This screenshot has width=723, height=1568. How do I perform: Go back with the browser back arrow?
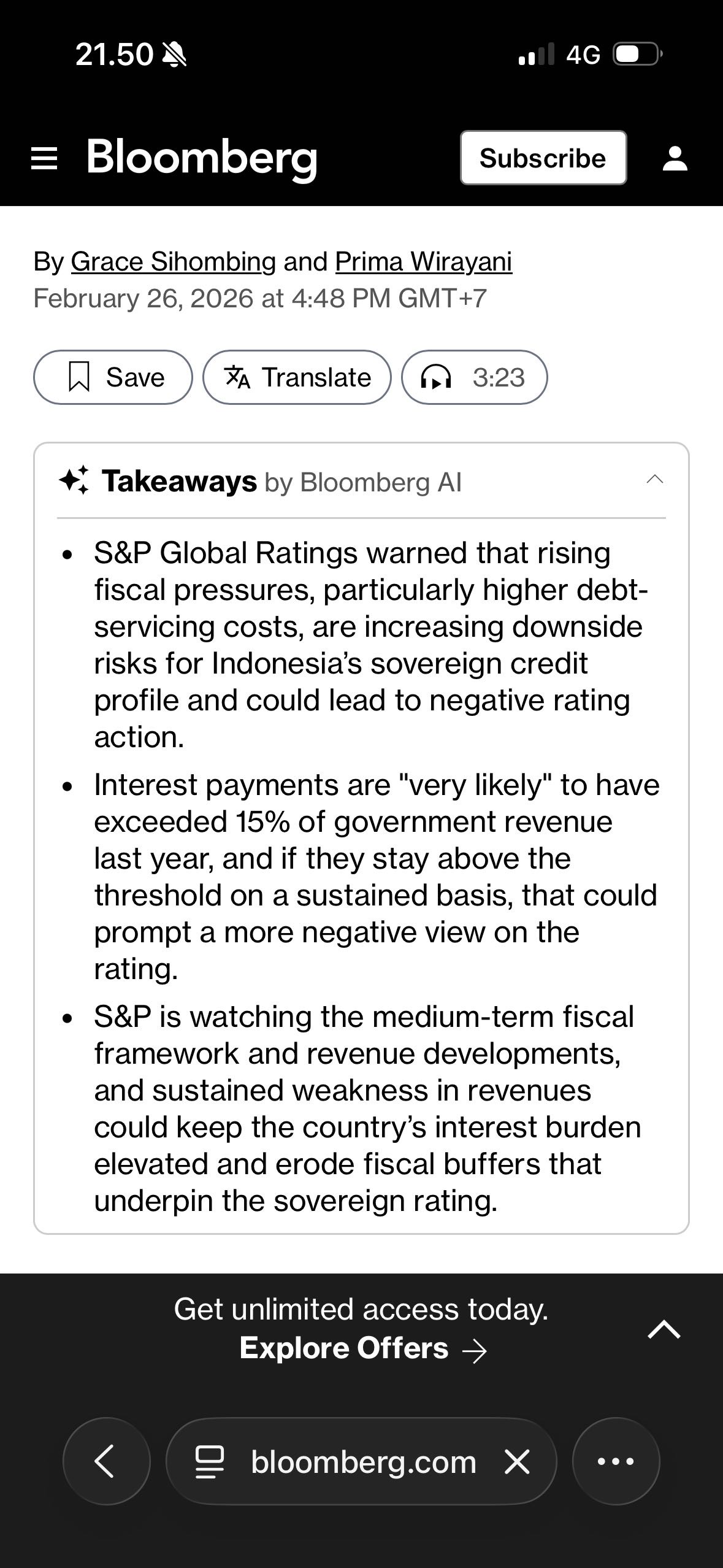(x=106, y=1461)
